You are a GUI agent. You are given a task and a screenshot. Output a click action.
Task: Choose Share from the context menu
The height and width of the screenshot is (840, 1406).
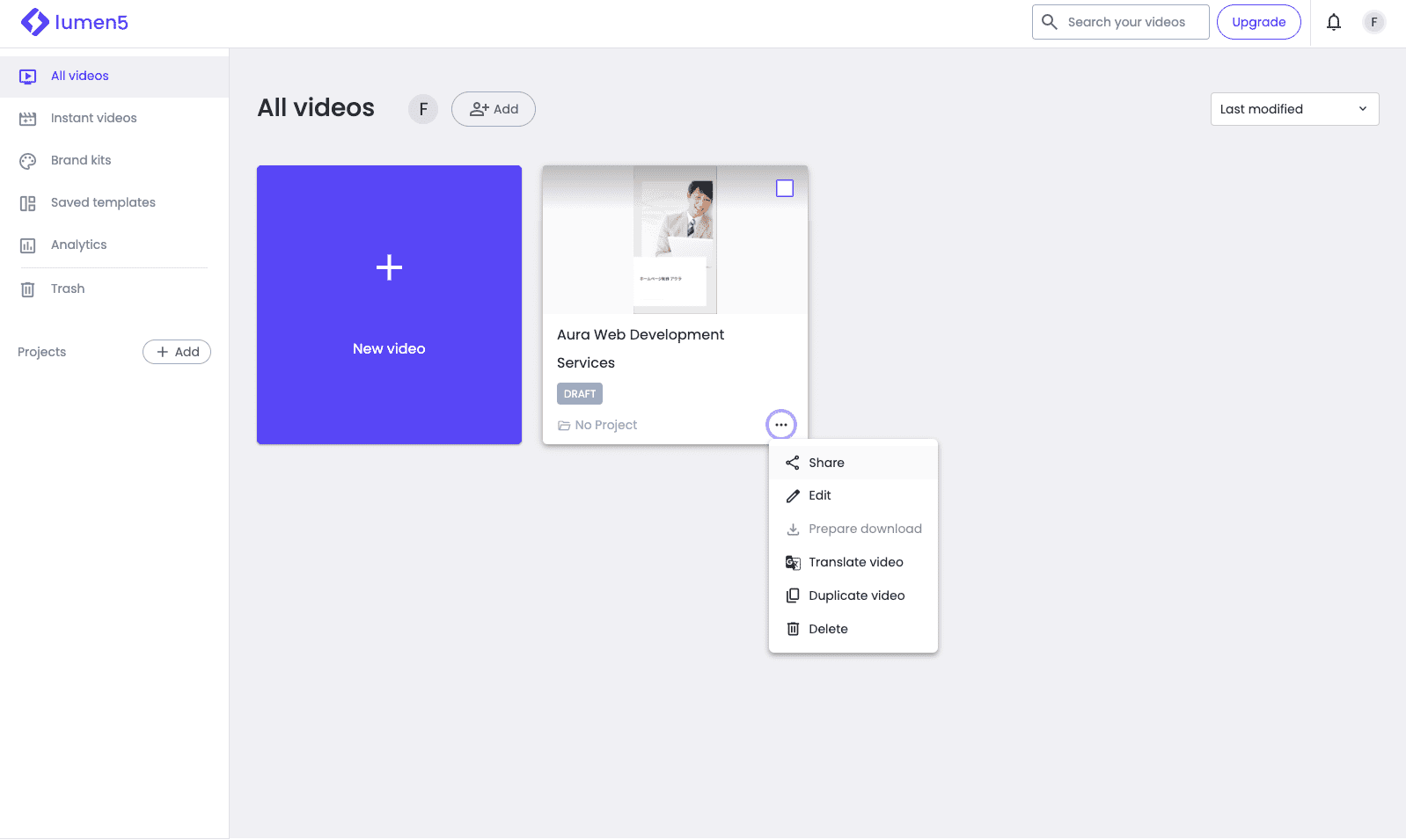click(826, 463)
